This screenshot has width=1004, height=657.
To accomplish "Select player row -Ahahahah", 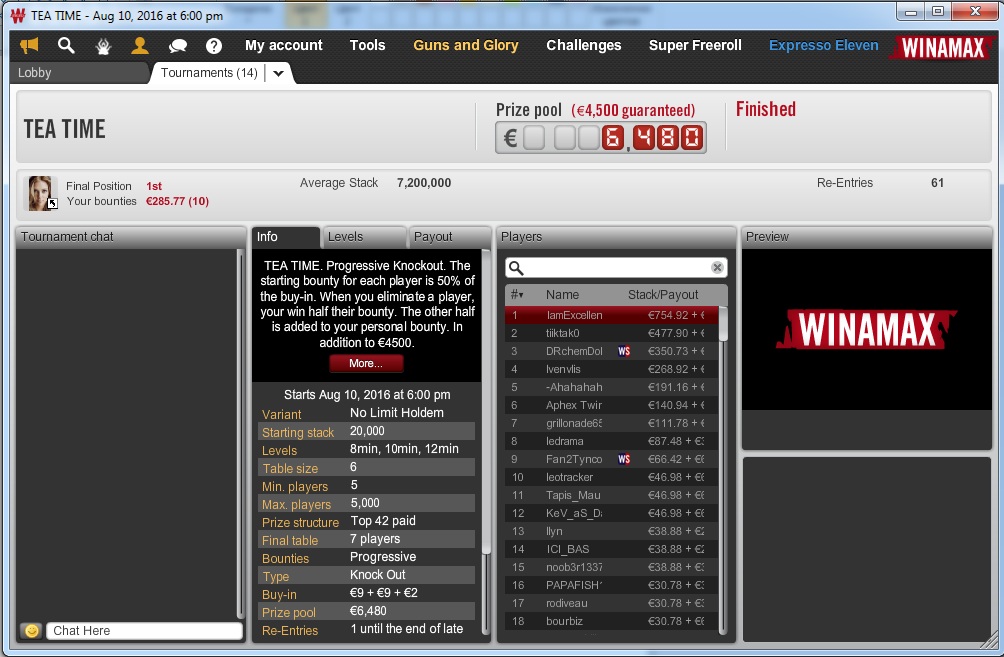I will coord(611,387).
